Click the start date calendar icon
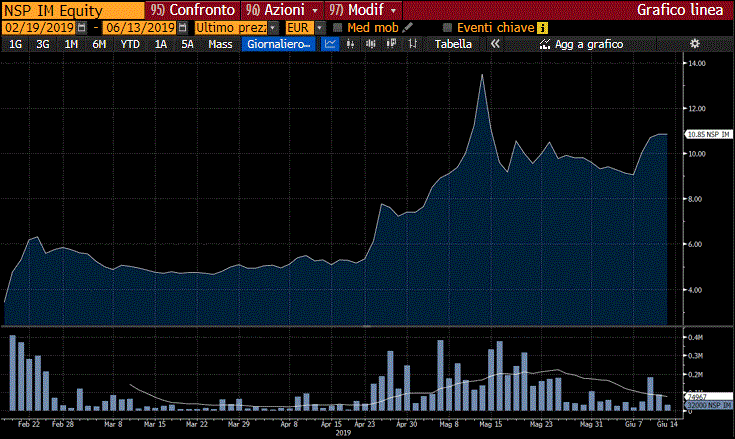735x439 pixels. (x=81, y=28)
